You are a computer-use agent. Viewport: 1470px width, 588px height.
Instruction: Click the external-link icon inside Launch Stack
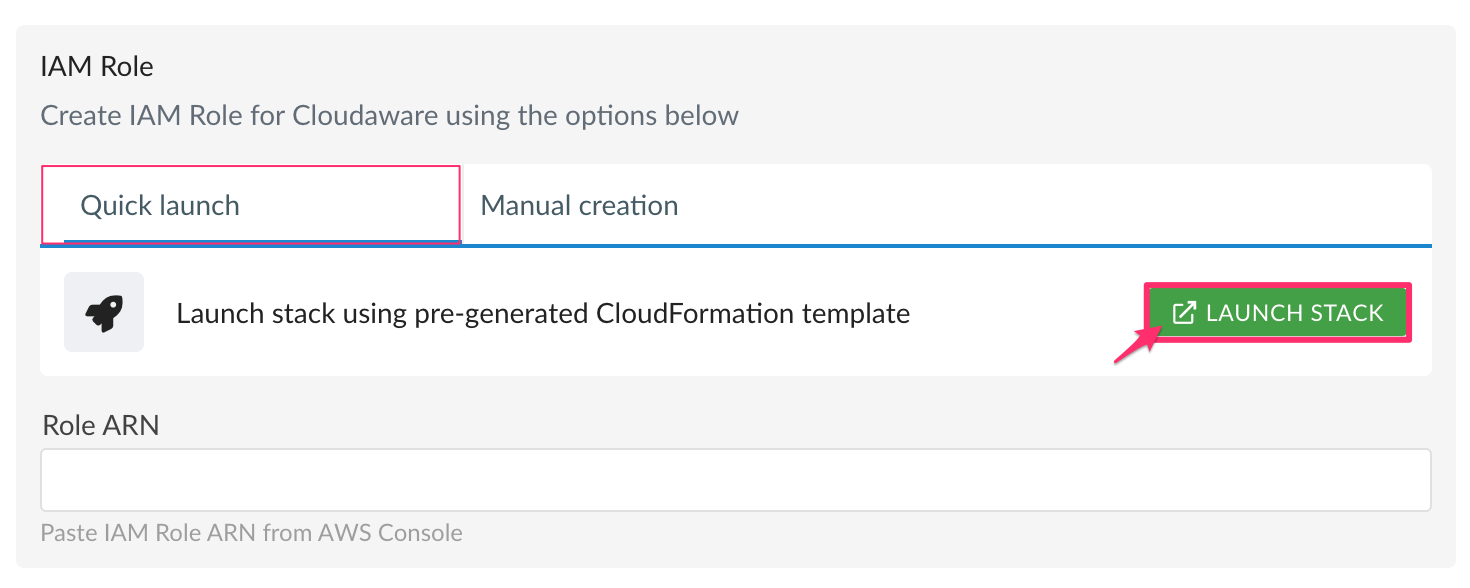click(x=1184, y=312)
